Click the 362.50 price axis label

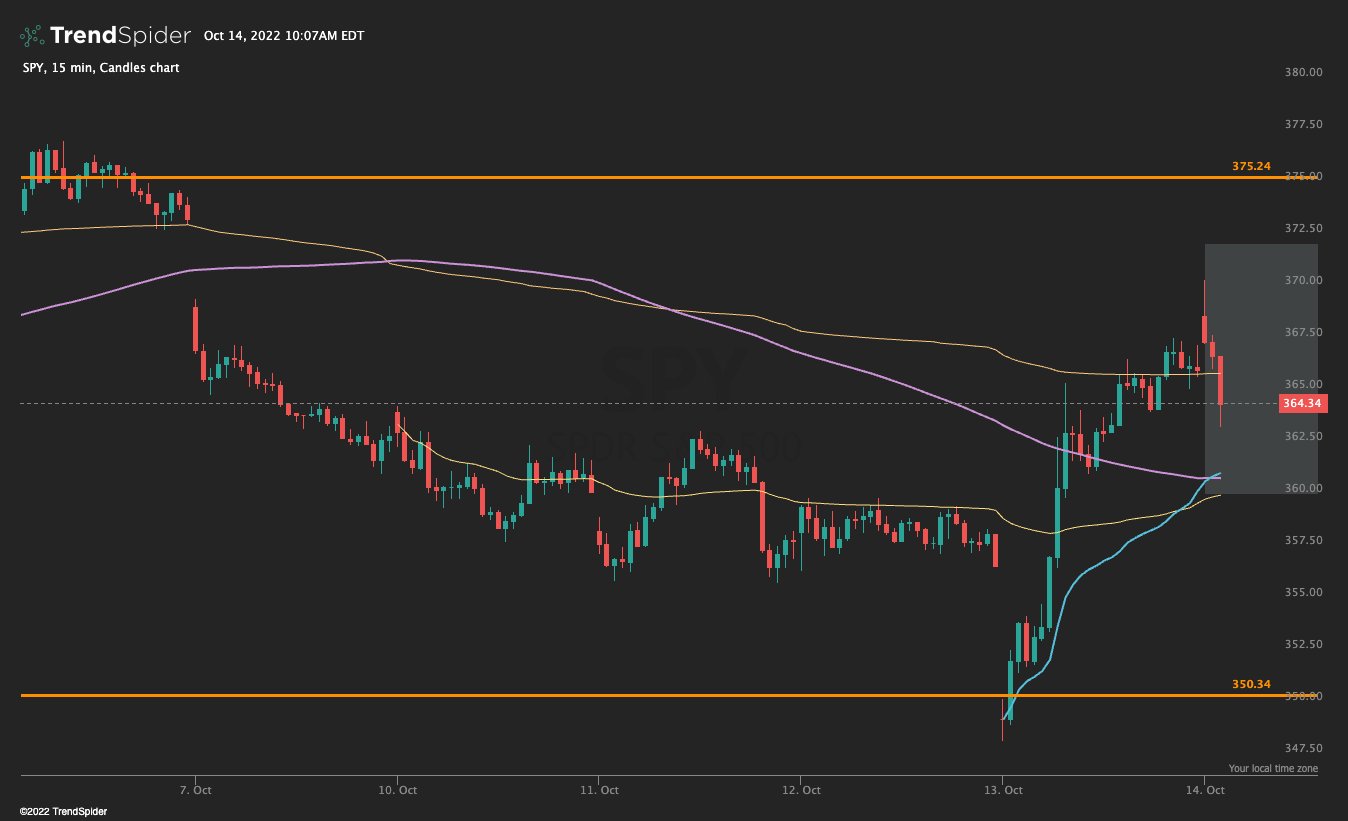(x=1302, y=436)
